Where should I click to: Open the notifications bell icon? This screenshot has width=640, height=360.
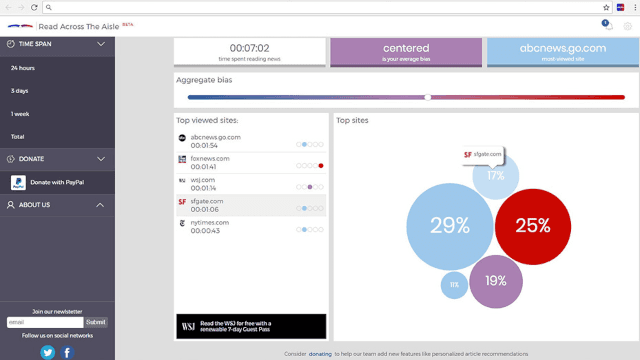click(x=607, y=25)
